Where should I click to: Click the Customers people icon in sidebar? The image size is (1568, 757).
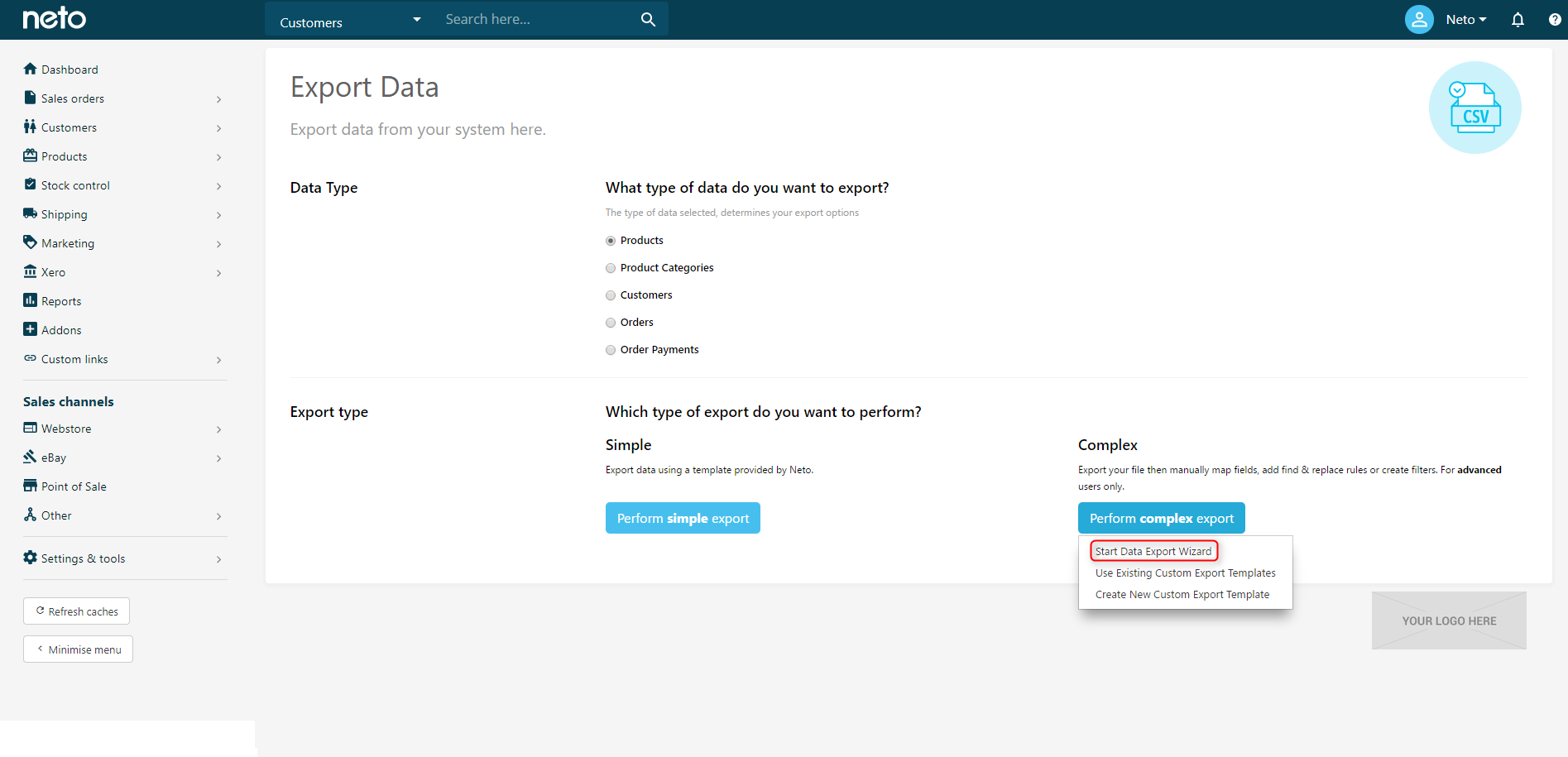(31, 127)
